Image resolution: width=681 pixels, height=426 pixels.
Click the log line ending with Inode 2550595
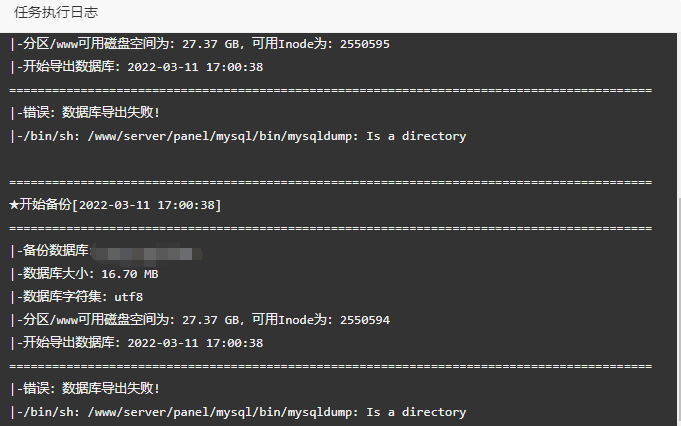[200, 44]
